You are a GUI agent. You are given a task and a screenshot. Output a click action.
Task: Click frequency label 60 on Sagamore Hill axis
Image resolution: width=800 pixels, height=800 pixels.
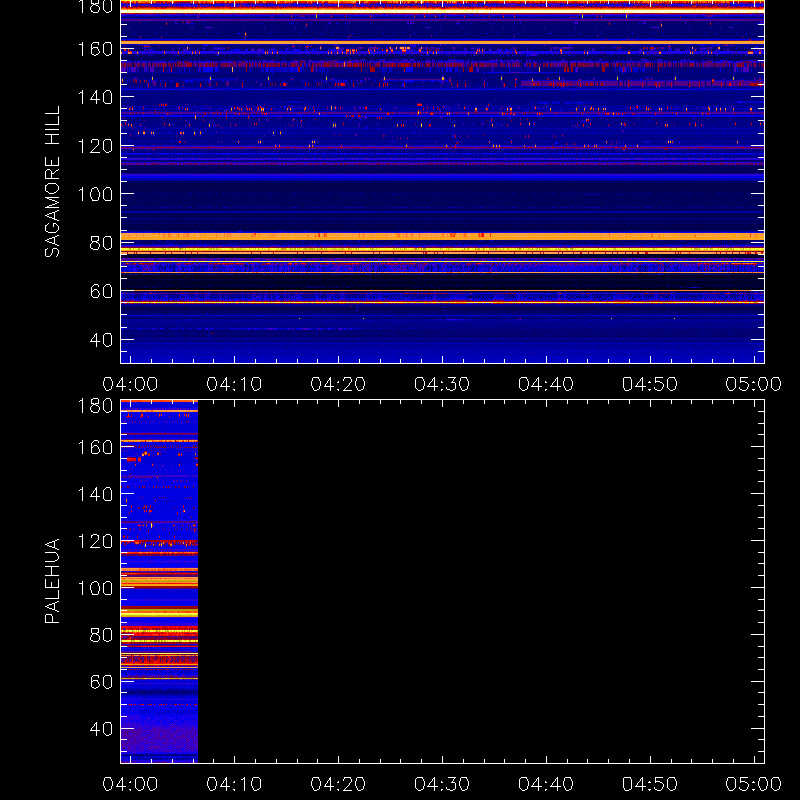(x=101, y=291)
